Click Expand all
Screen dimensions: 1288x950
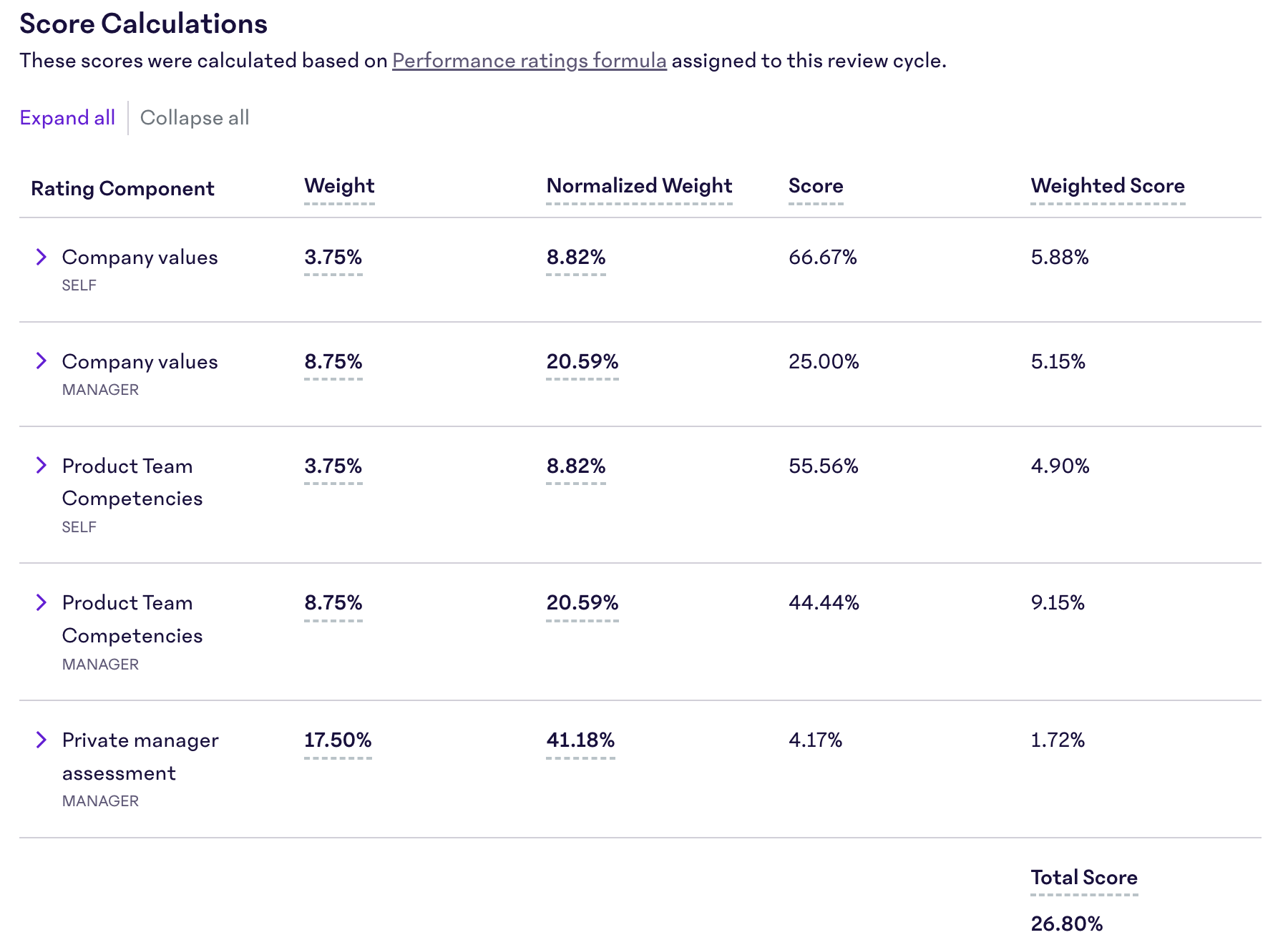click(67, 118)
